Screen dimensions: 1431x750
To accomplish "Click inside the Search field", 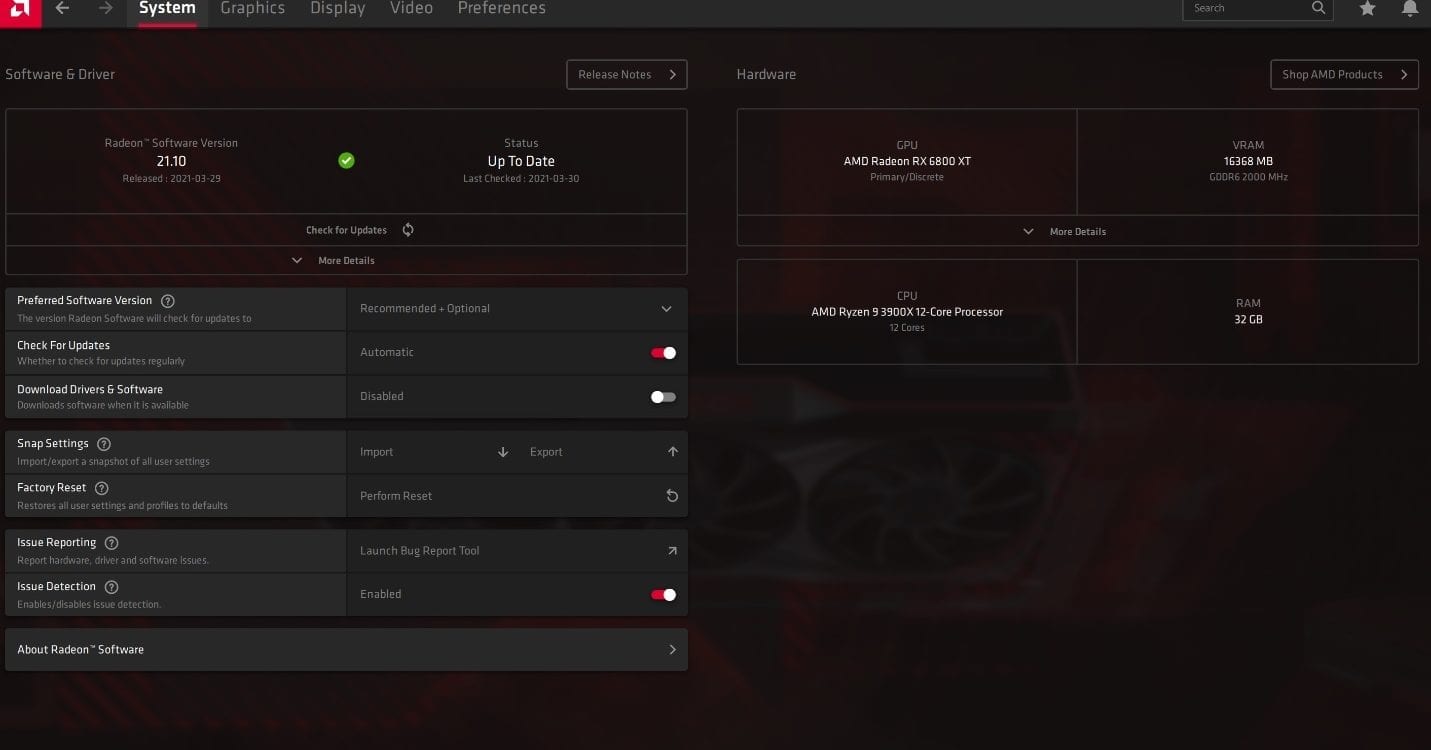I will [x=1248, y=9].
